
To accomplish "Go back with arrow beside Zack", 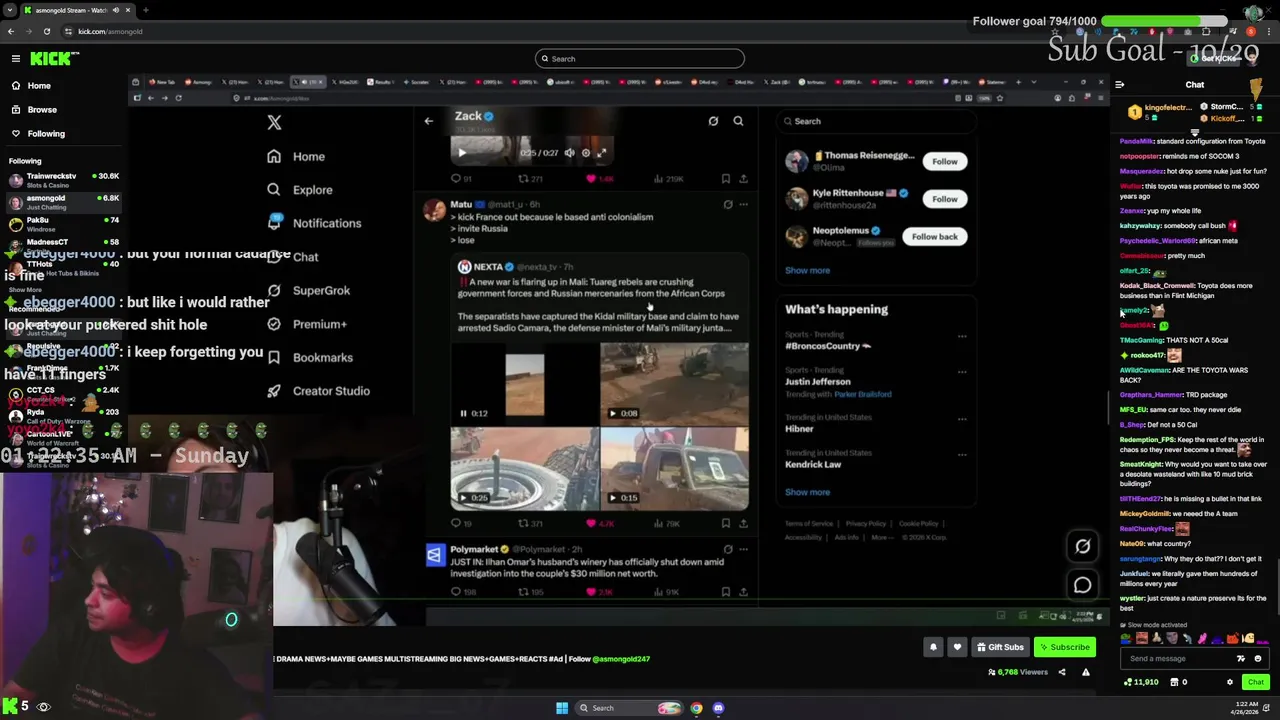I will pyautogui.click(x=429, y=121).
